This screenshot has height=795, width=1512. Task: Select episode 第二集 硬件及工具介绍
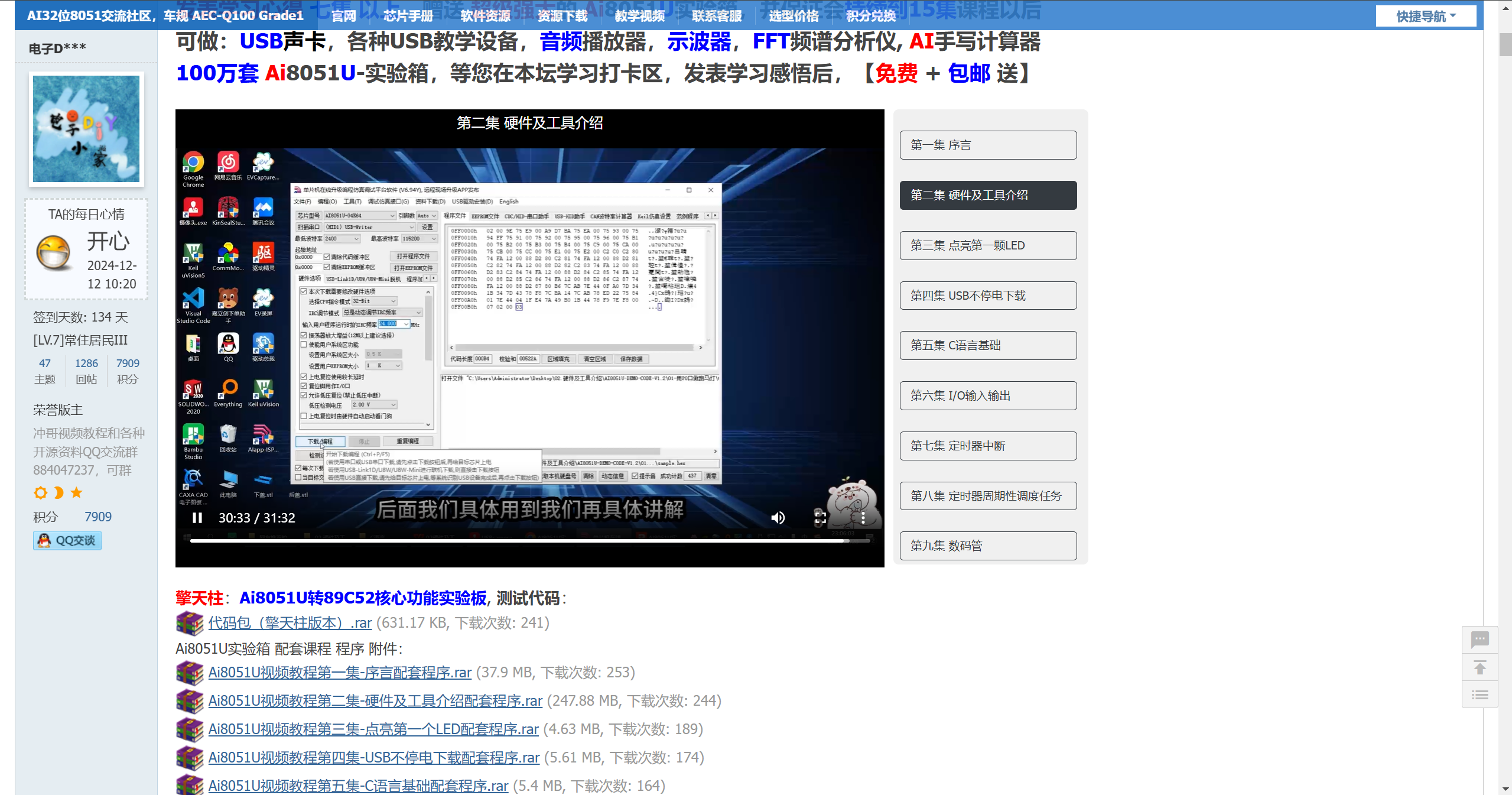click(x=988, y=195)
